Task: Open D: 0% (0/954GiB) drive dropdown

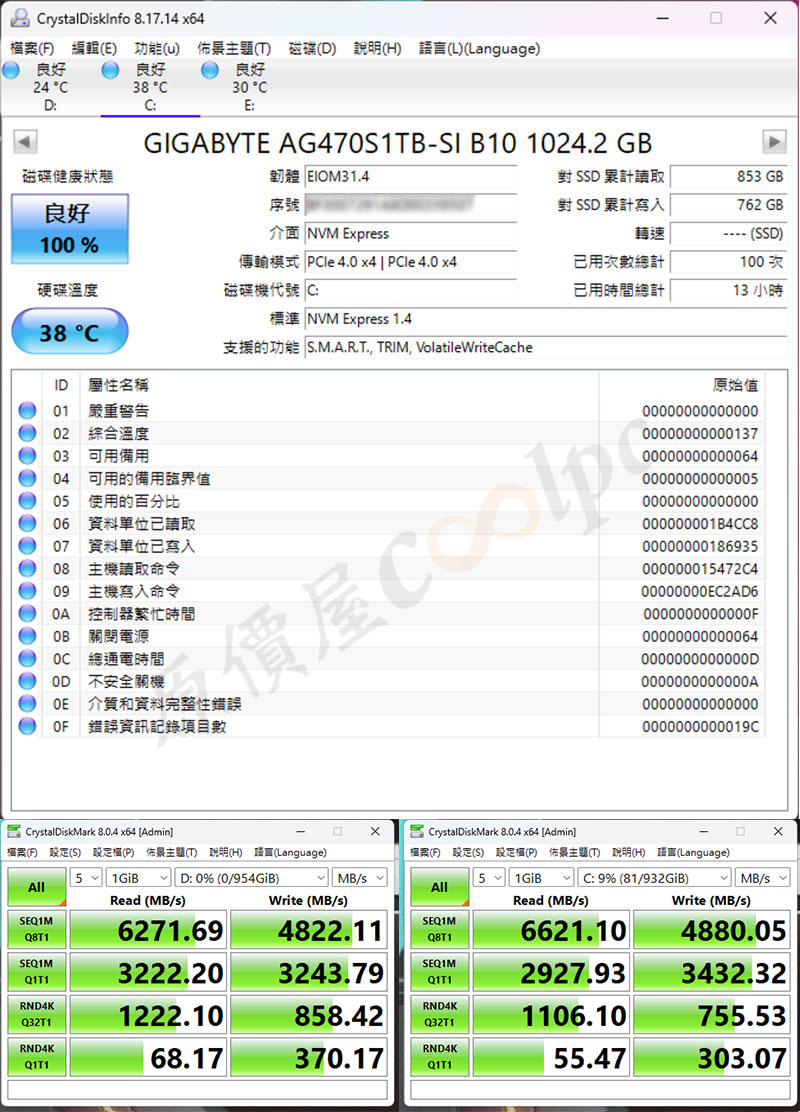Action: 252,878
